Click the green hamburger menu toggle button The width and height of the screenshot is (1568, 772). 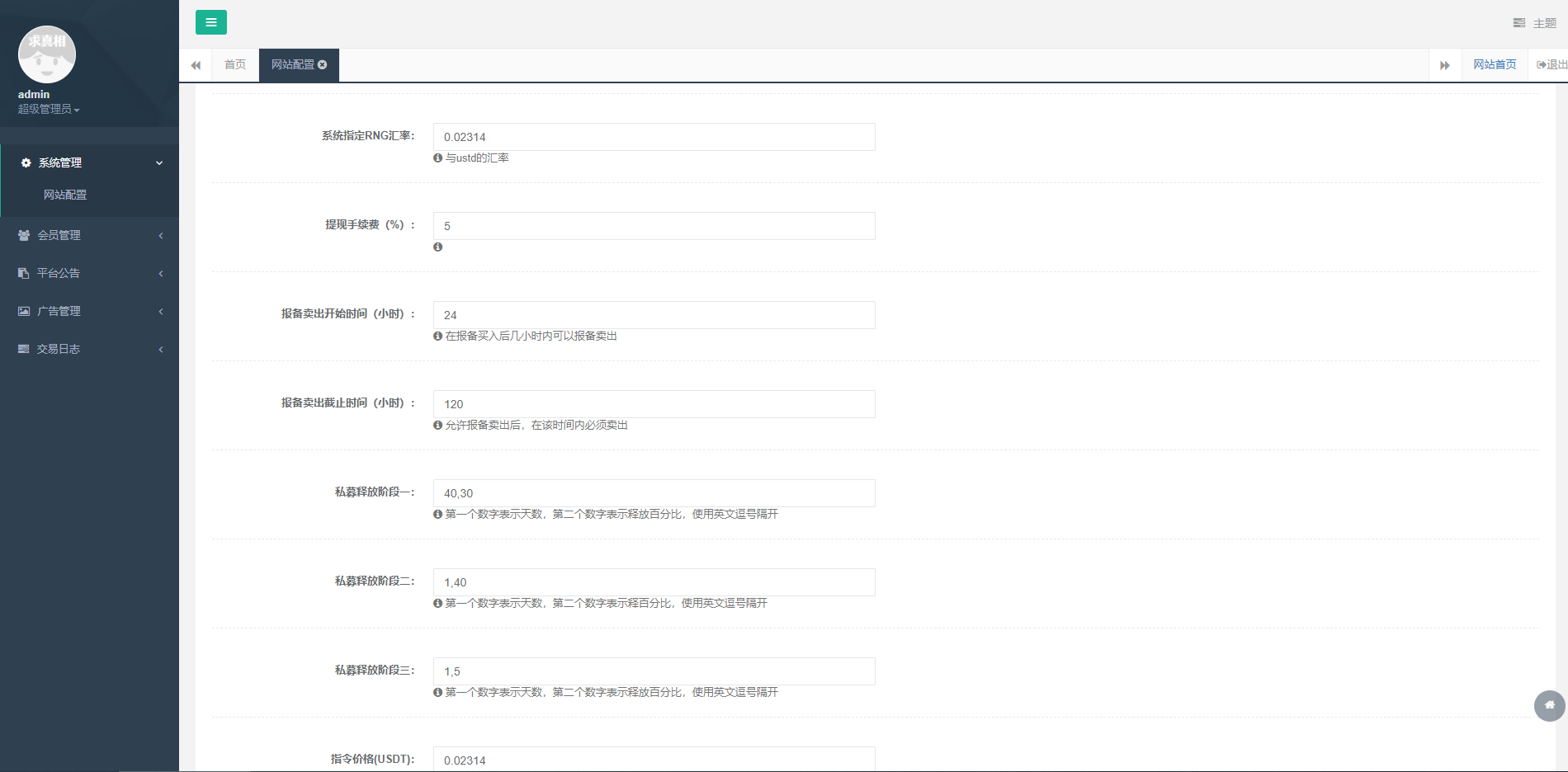pos(210,22)
